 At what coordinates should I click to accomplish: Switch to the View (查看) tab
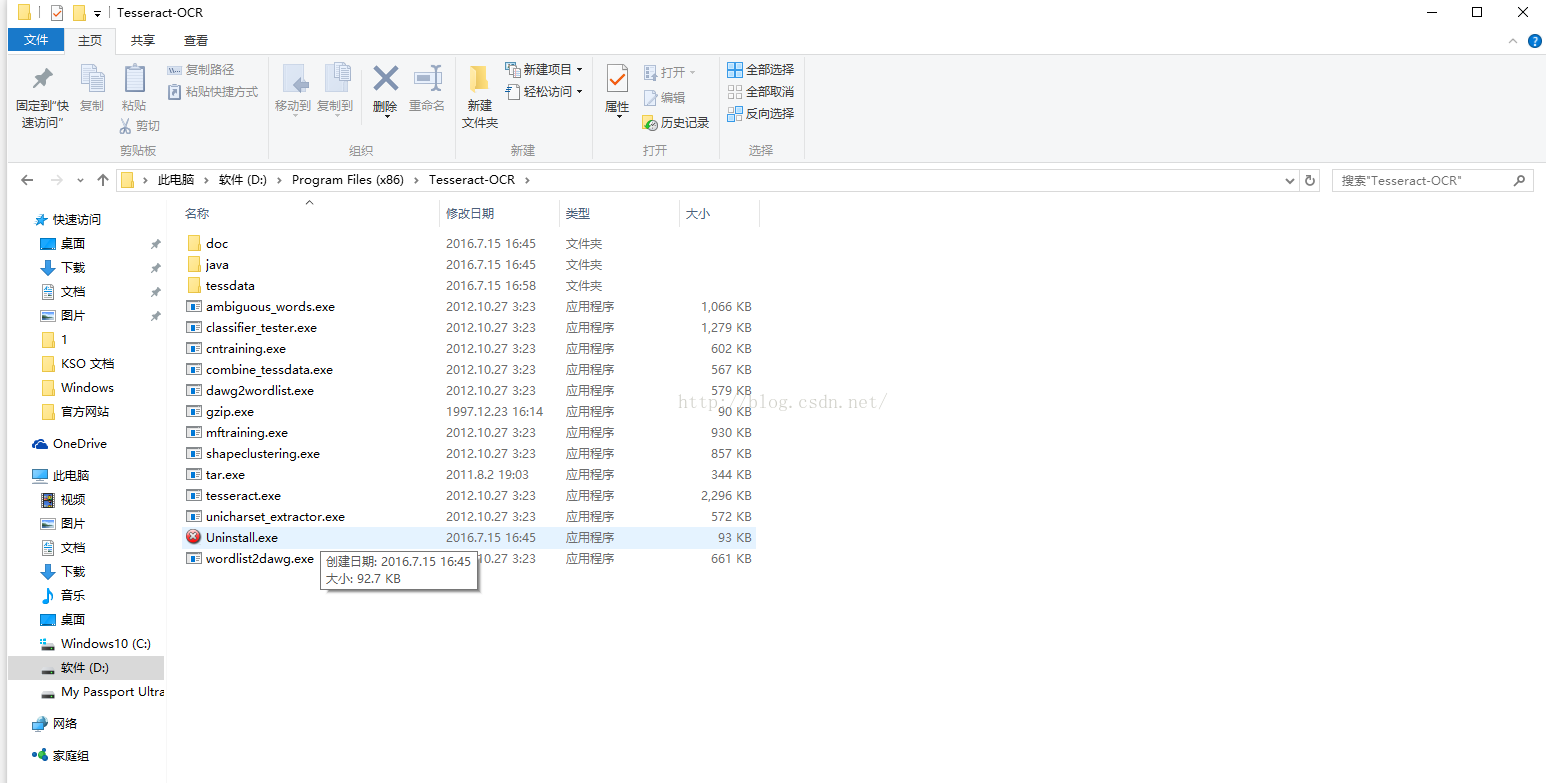point(196,41)
